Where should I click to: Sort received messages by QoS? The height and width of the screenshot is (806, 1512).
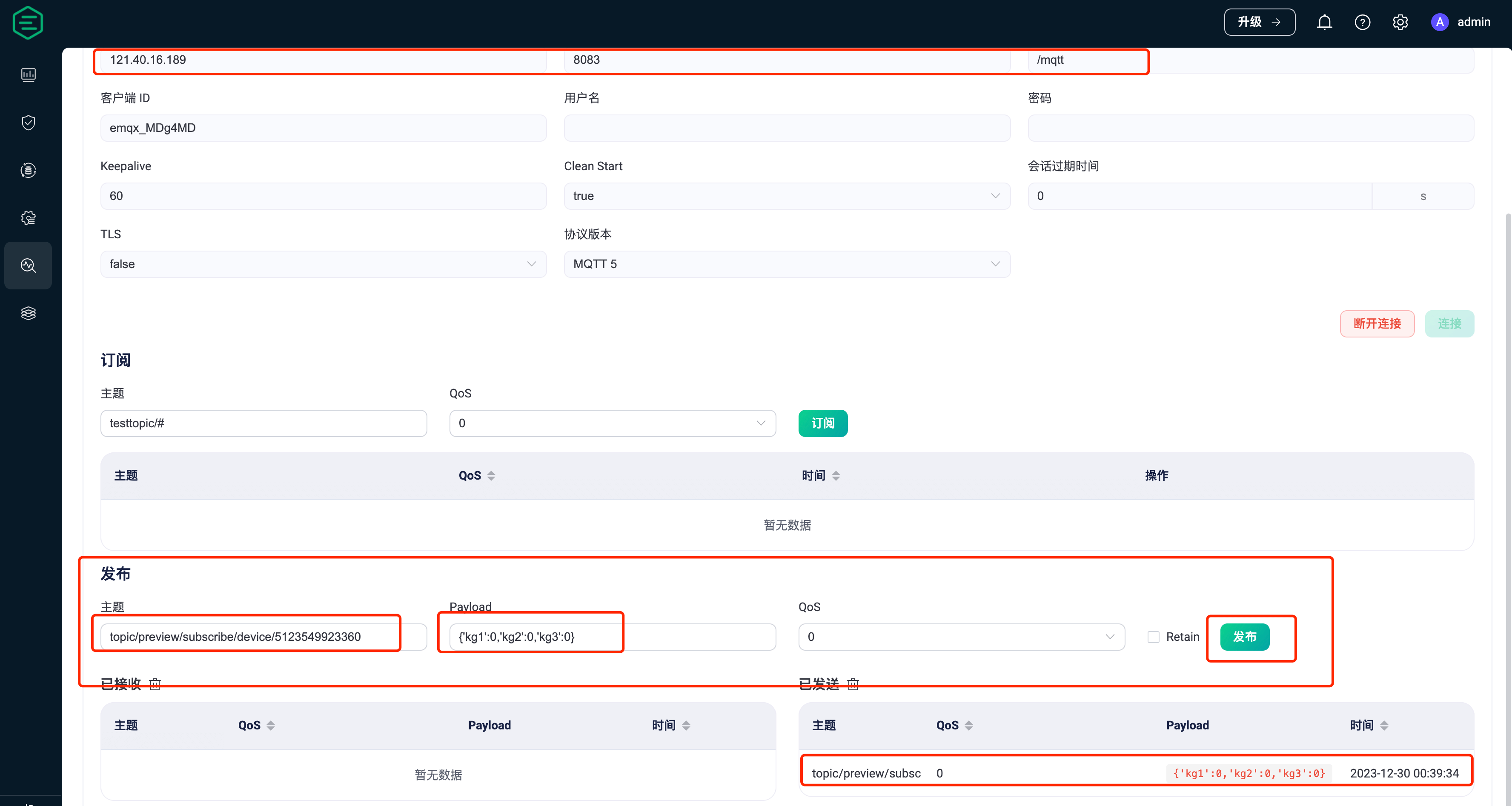click(271, 726)
